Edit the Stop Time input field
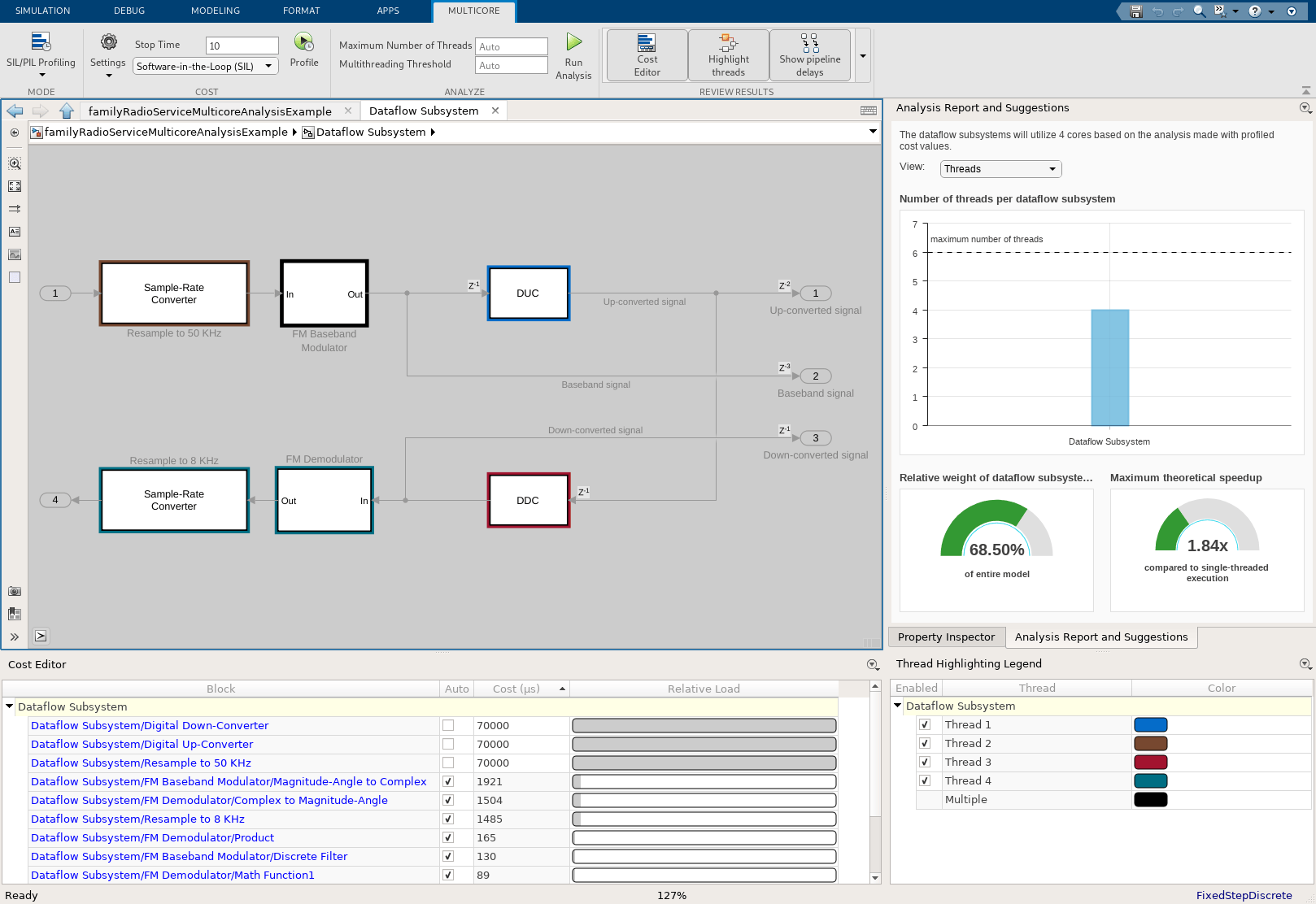This screenshot has width=1316, height=904. tap(242, 46)
